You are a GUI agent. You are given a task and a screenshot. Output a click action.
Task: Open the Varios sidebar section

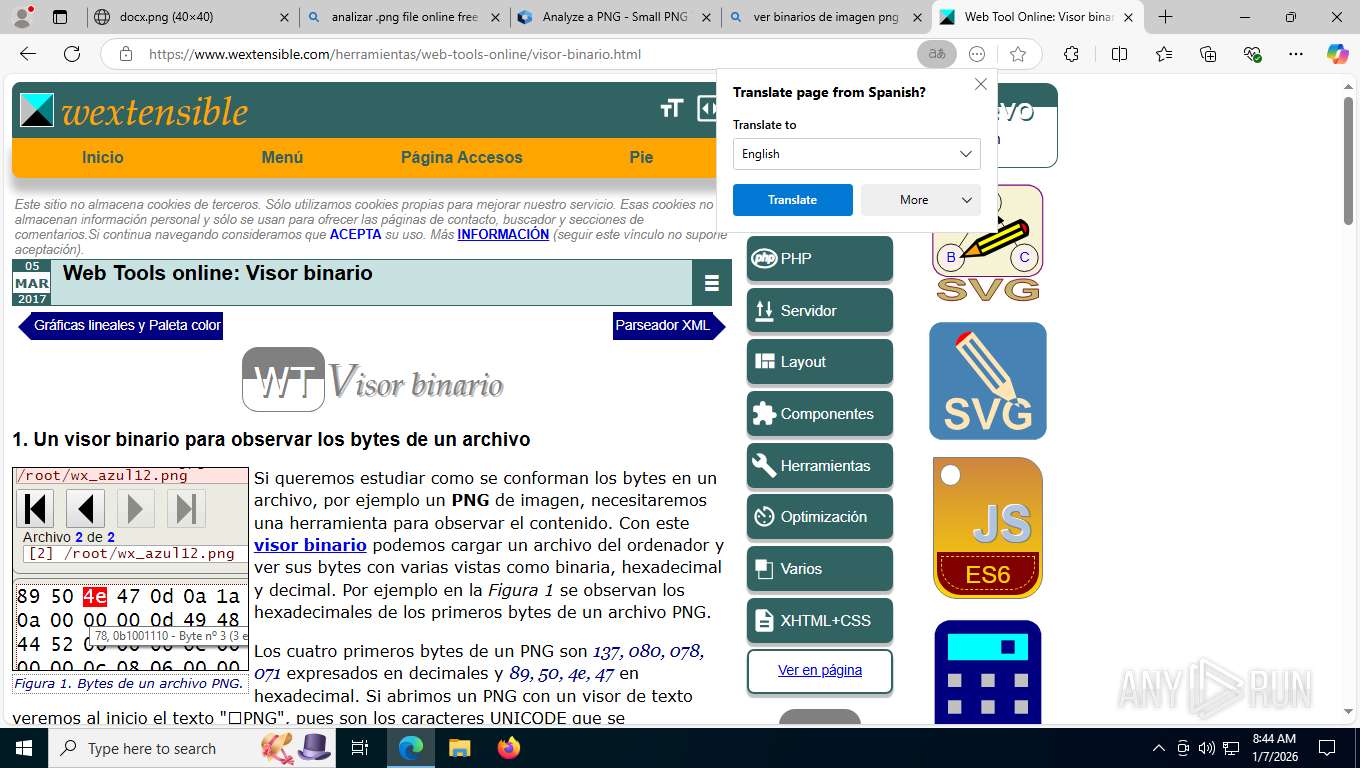(x=820, y=568)
